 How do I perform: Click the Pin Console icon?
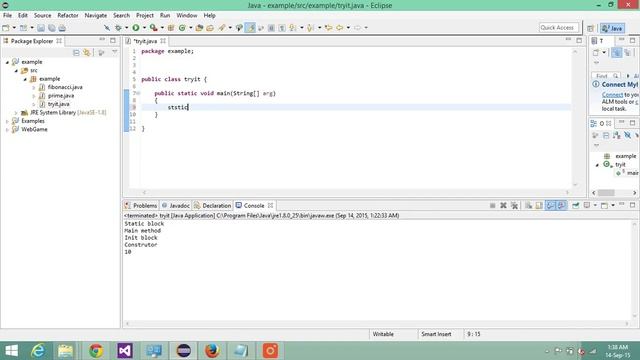[576, 205]
